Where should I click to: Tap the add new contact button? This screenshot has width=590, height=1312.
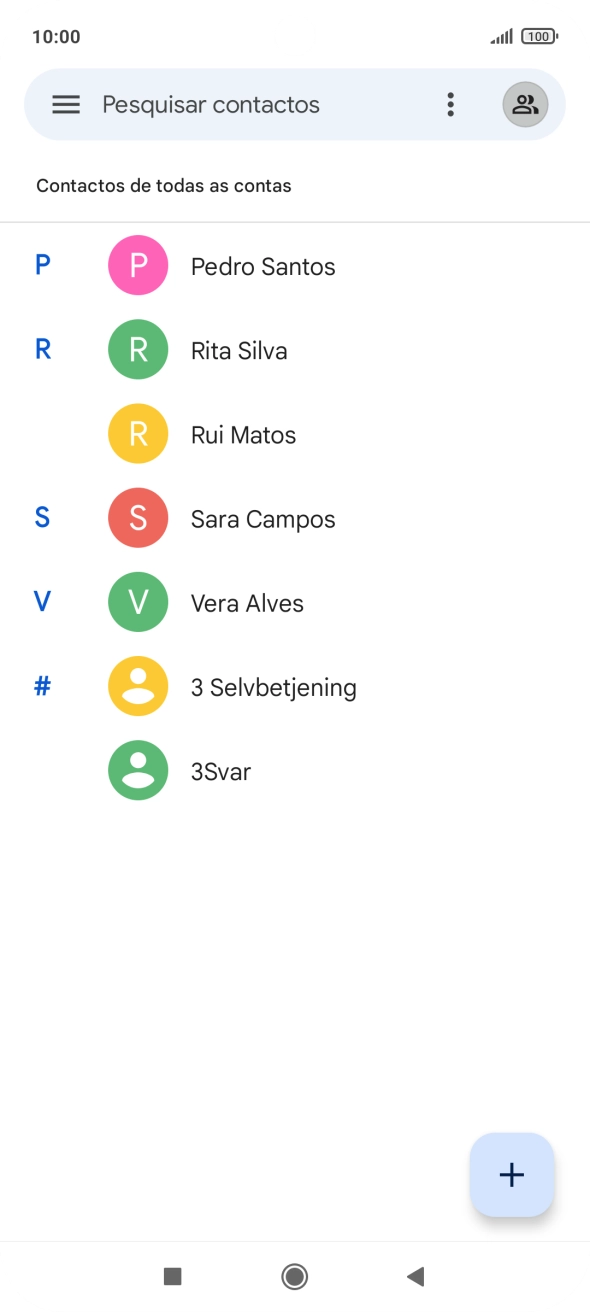point(511,1174)
